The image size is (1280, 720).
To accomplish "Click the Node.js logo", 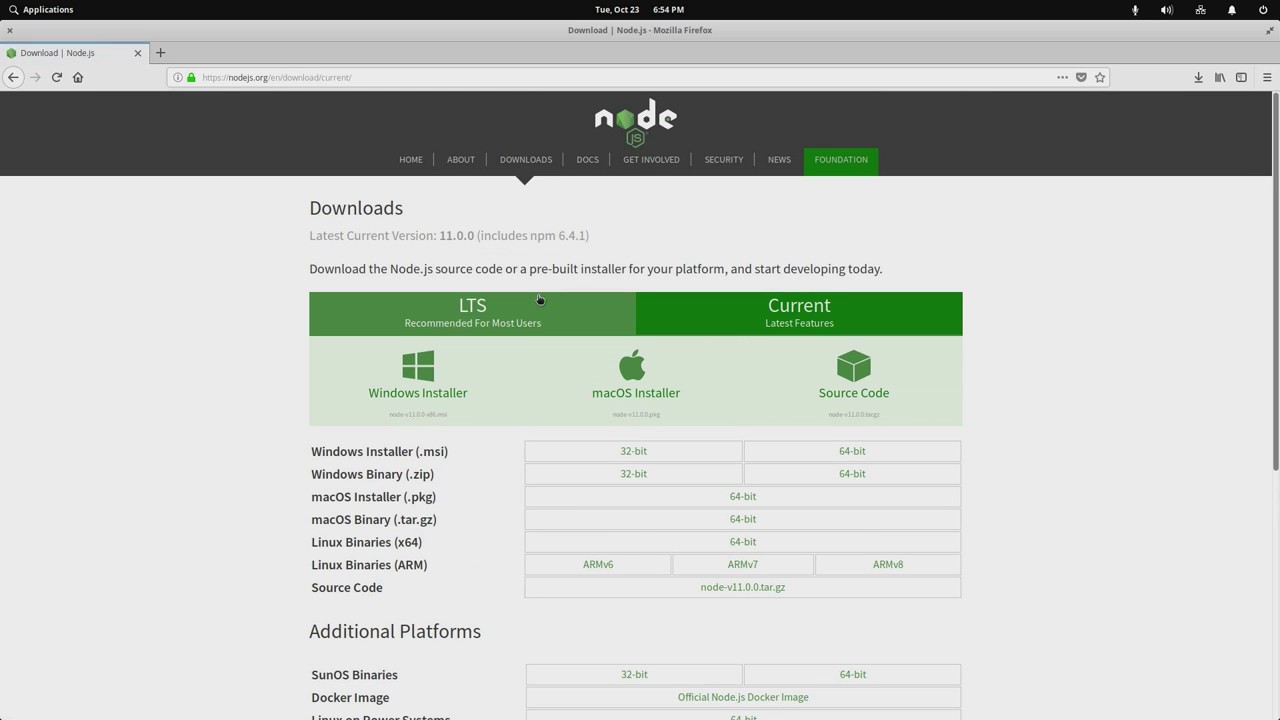I will pyautogui.click(x=636, y=122).
